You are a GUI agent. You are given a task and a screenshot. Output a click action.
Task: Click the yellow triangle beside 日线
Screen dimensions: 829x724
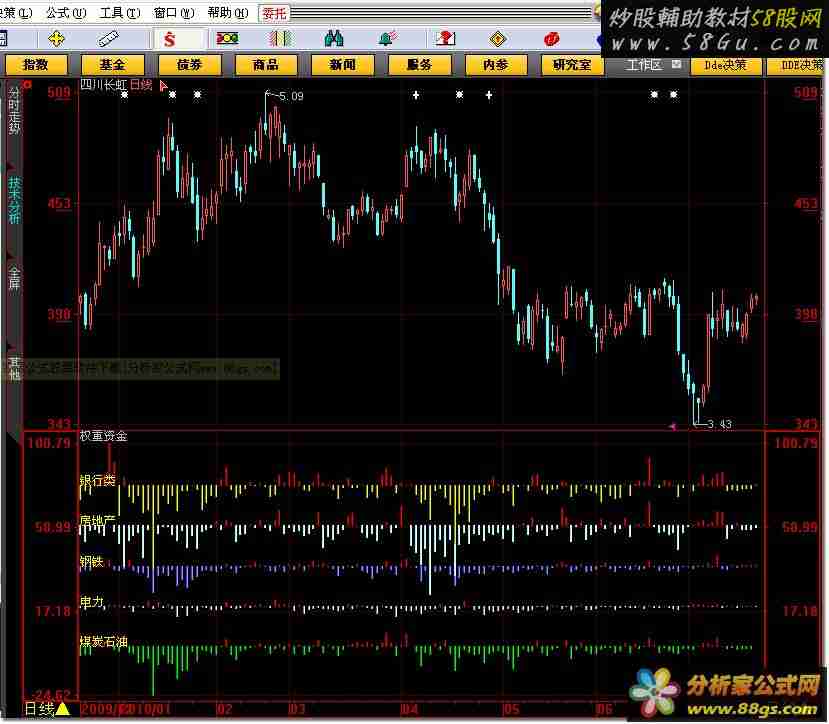pyautogui.click(x=63, y=709)
